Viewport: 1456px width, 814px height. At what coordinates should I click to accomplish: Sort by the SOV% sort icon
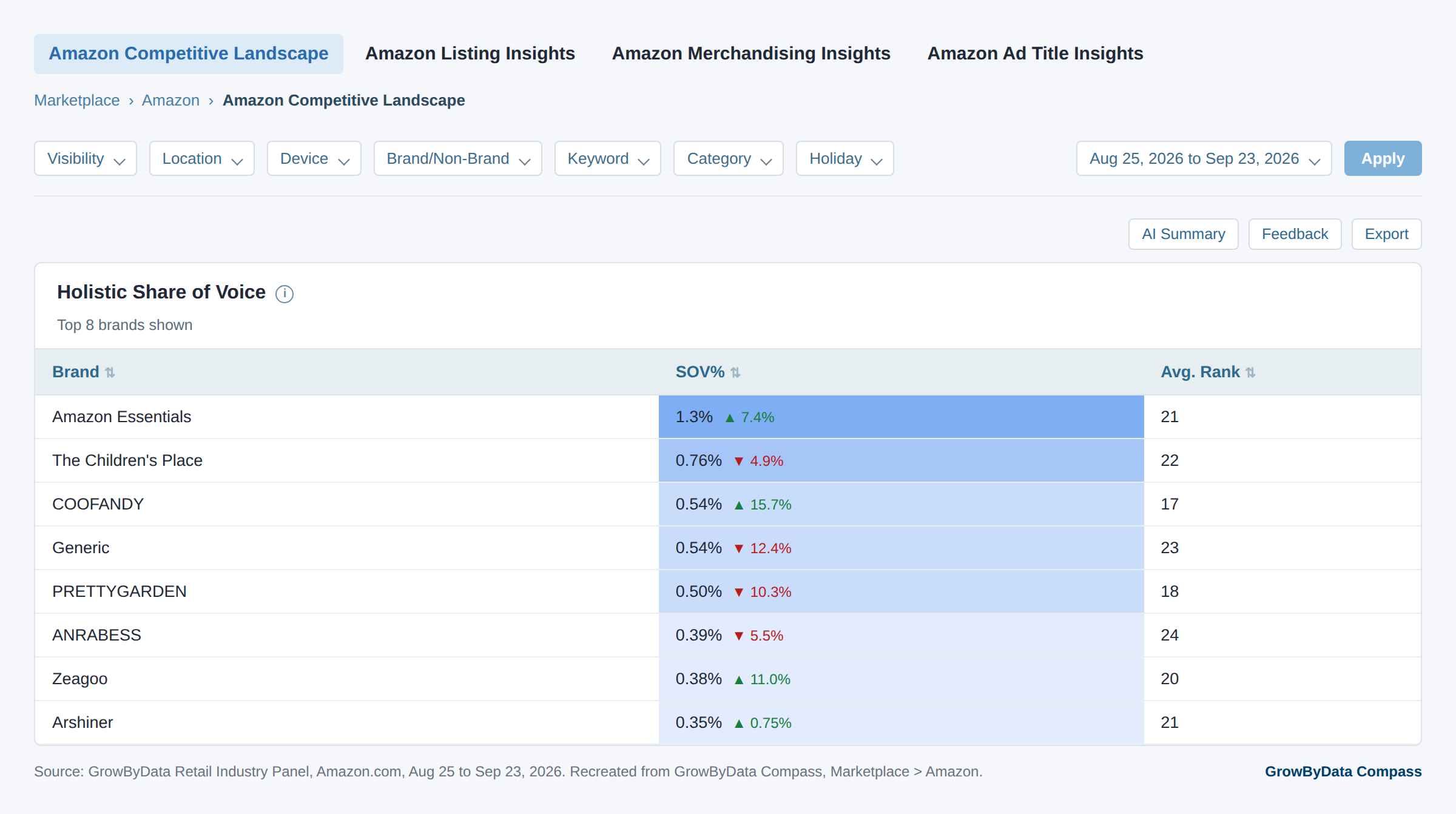pos(735,372)
